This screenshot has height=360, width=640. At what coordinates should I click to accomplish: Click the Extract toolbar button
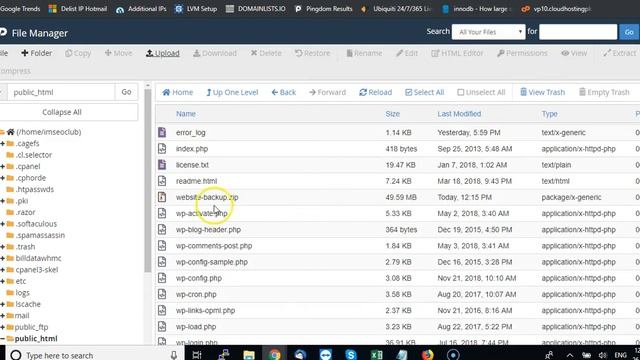tap(620, 53)
